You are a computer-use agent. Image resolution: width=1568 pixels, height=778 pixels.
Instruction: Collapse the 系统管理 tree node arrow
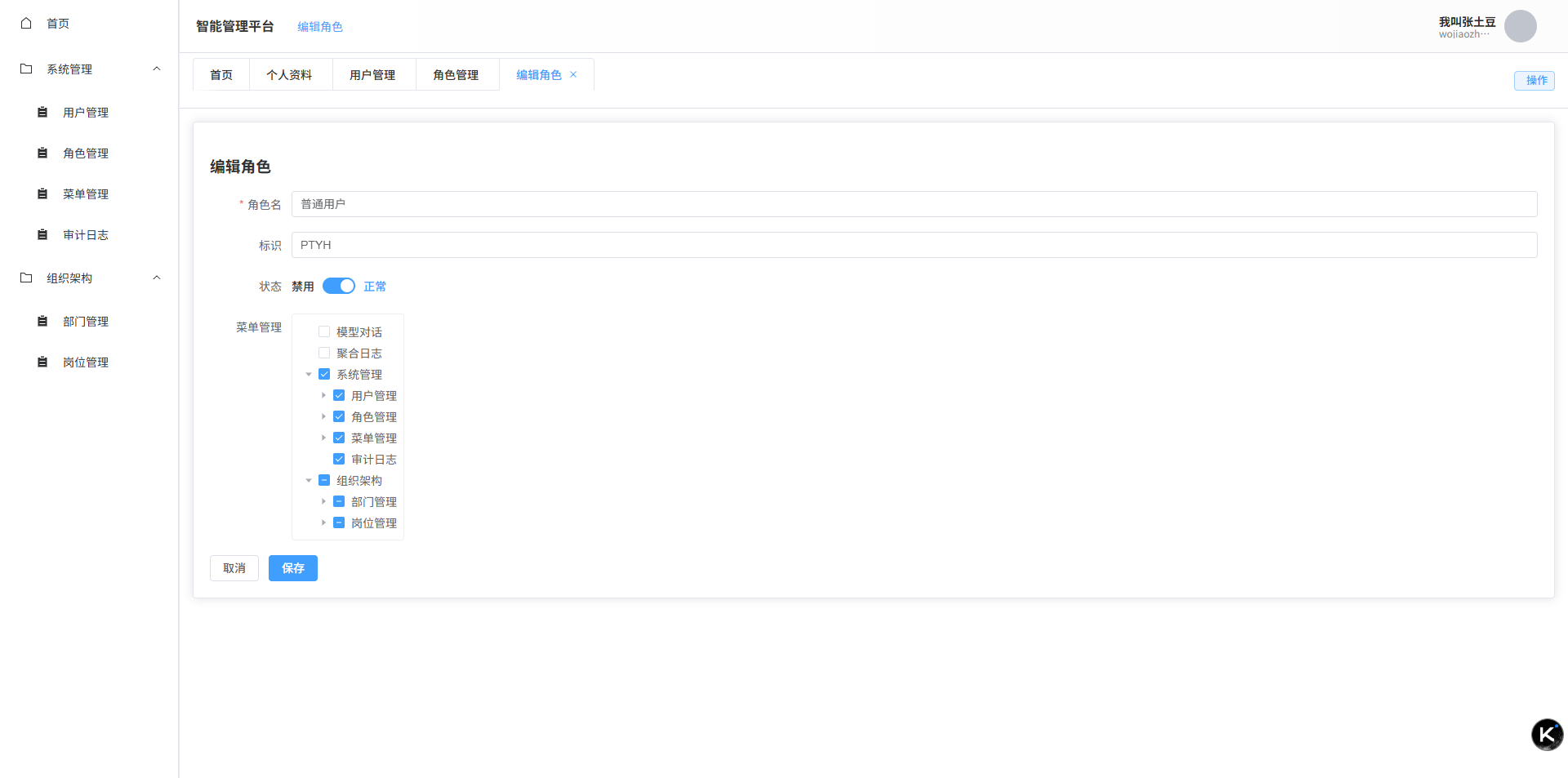309,374
